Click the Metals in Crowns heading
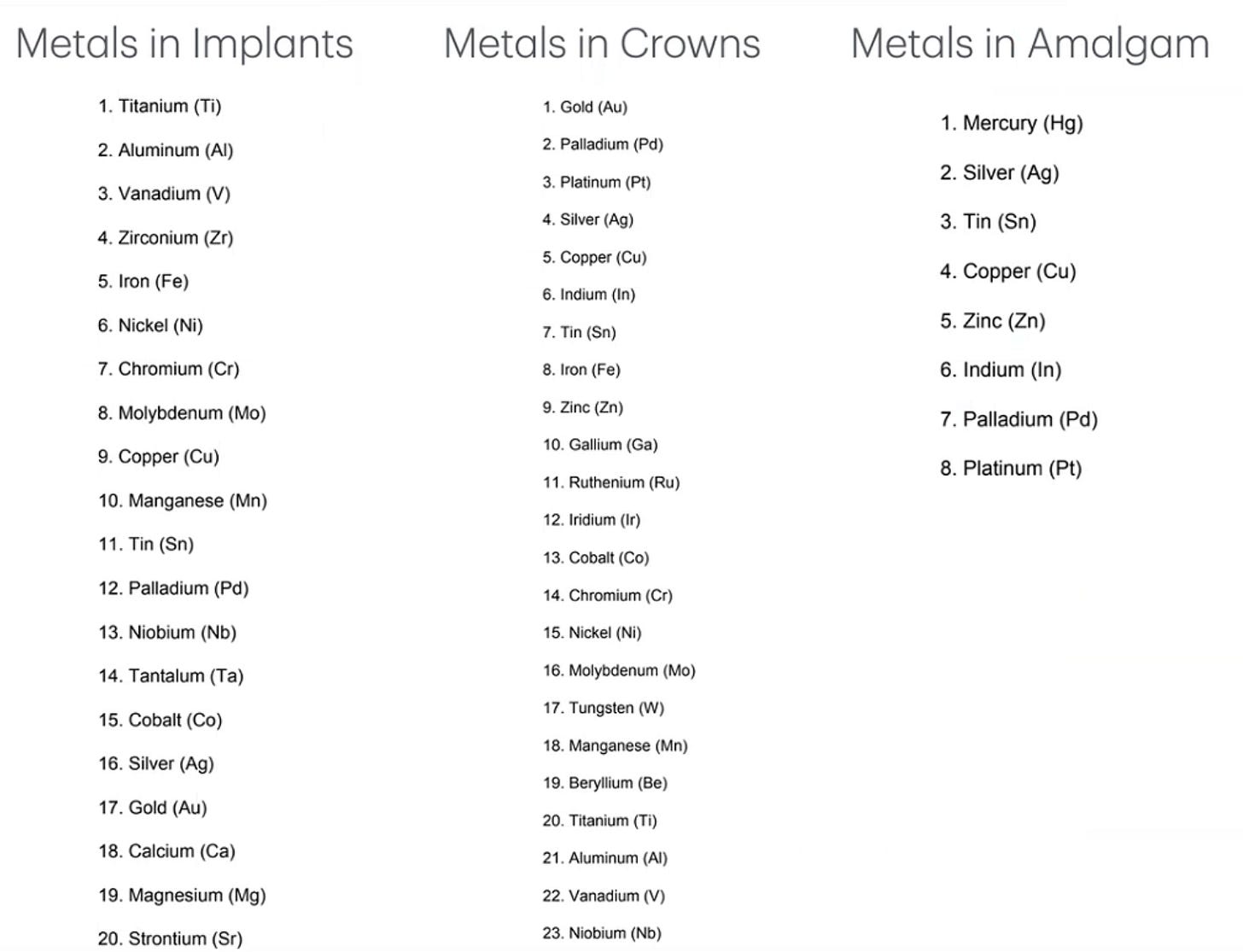 pyautogui.click(x=602, y=44)
